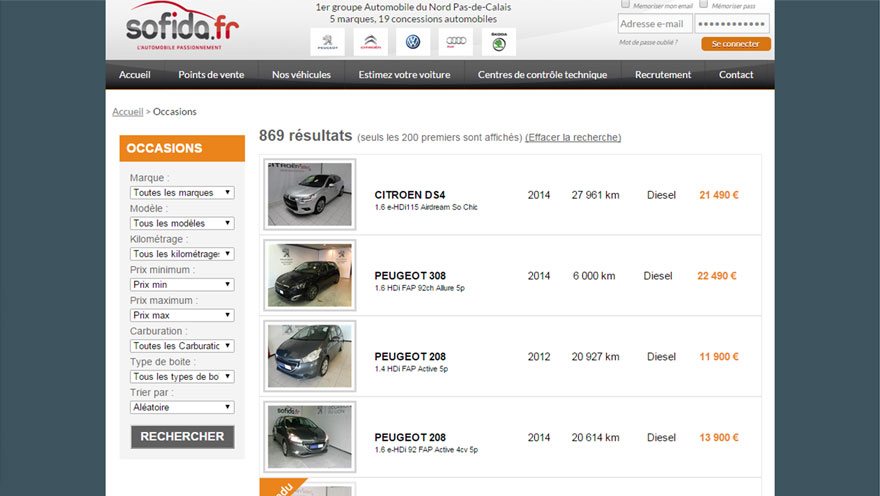
Task: Open Nos véhicules menu
Action: [301, 75]
